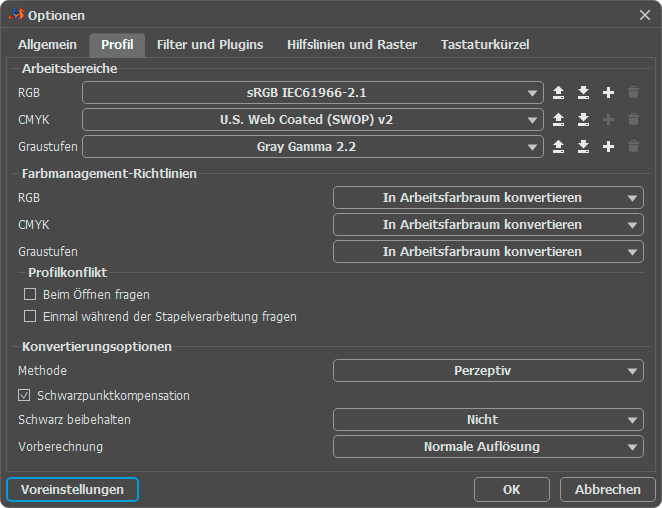This screenshot has width=662, height=508.
Task: Select the Profil tab
Action: point(117,45)
